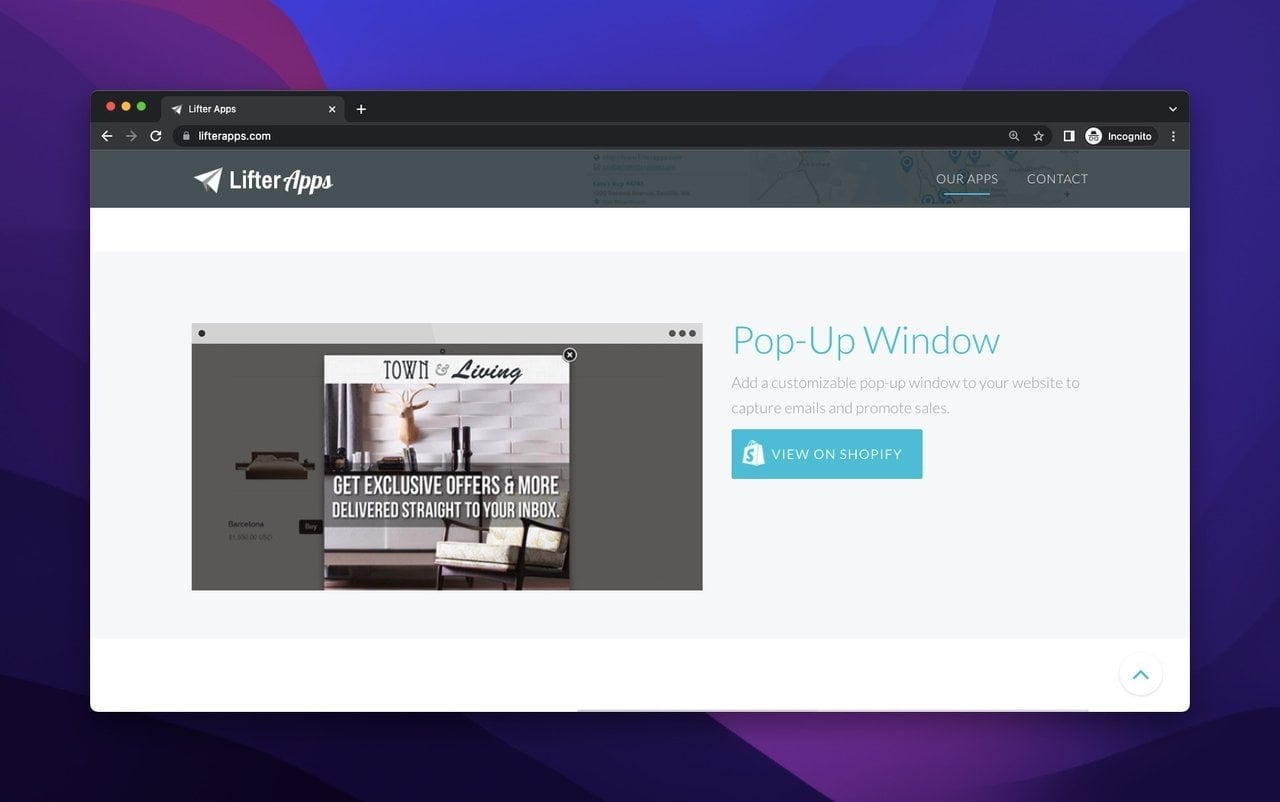This screenshot has height=802, width=1280.
Task: Click the Buy button near Barcelona product
Action: coord(311,526)
